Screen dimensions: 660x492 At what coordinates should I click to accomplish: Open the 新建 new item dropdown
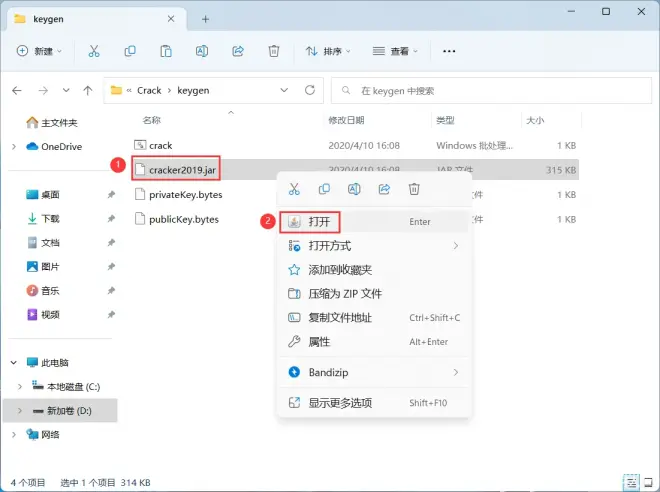(x=39, y=51)
